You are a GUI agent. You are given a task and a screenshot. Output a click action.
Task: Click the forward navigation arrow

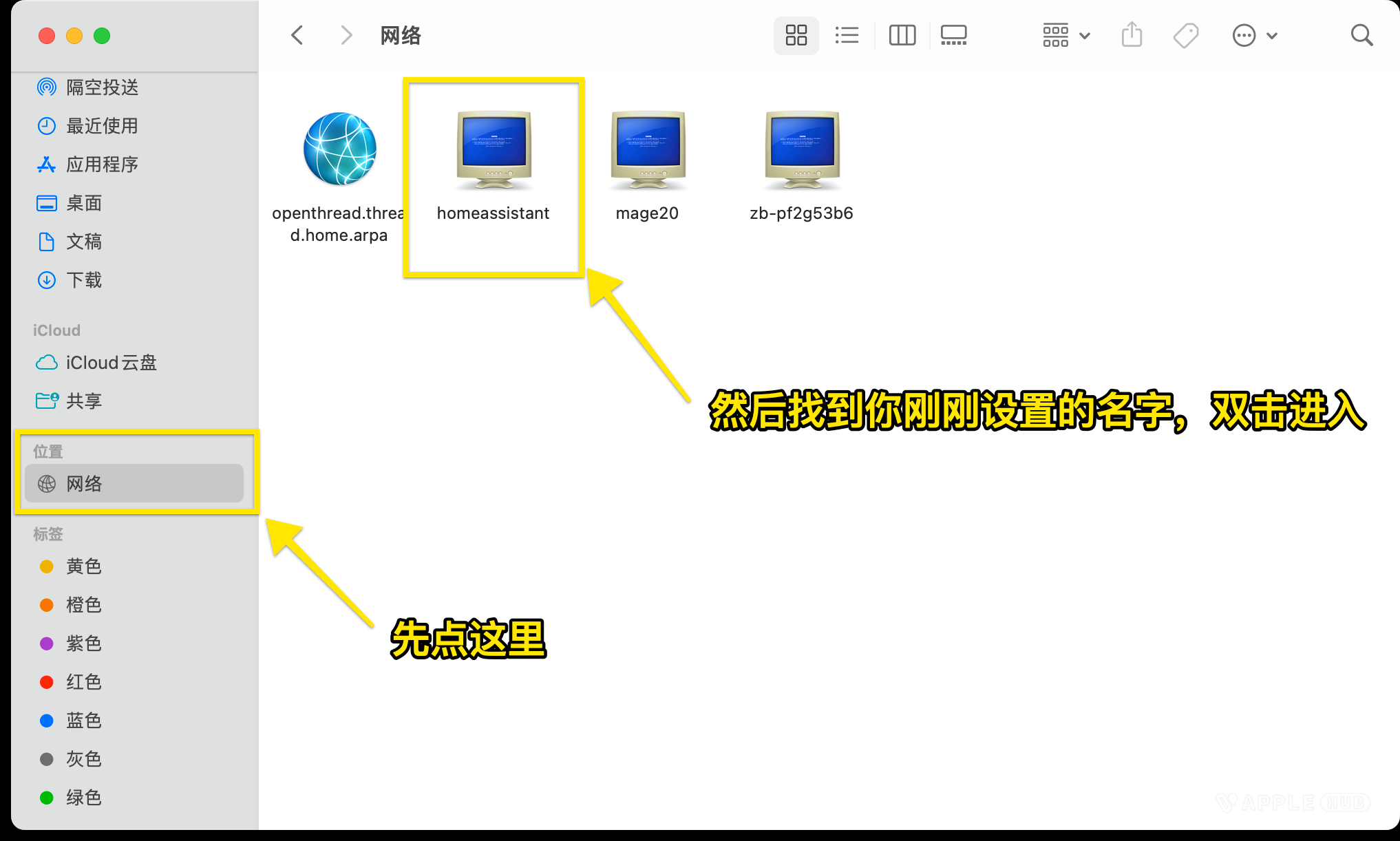(346, 34)
